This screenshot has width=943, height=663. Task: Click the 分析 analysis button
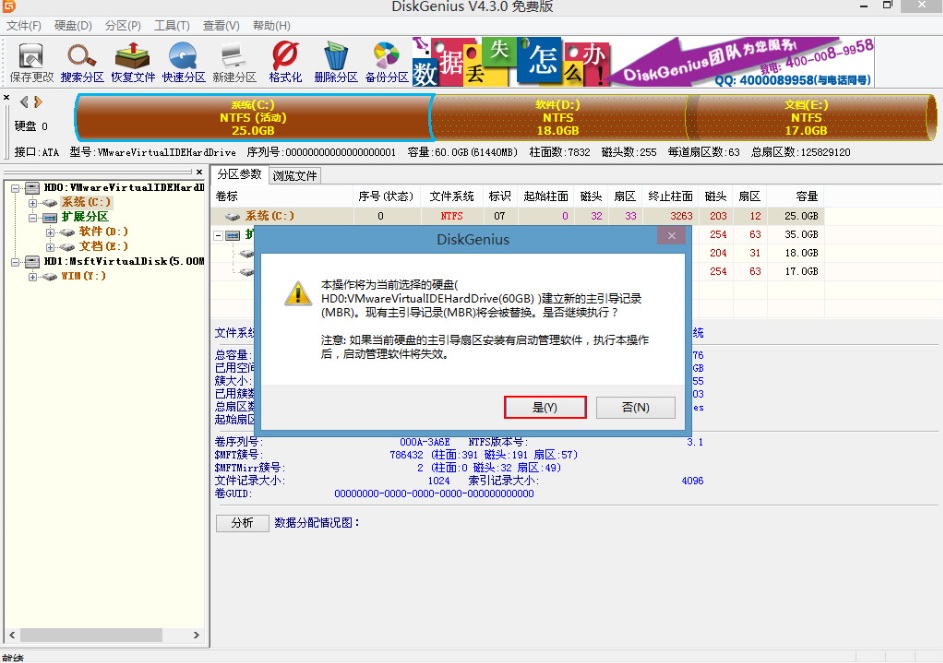tap(242, 522)
